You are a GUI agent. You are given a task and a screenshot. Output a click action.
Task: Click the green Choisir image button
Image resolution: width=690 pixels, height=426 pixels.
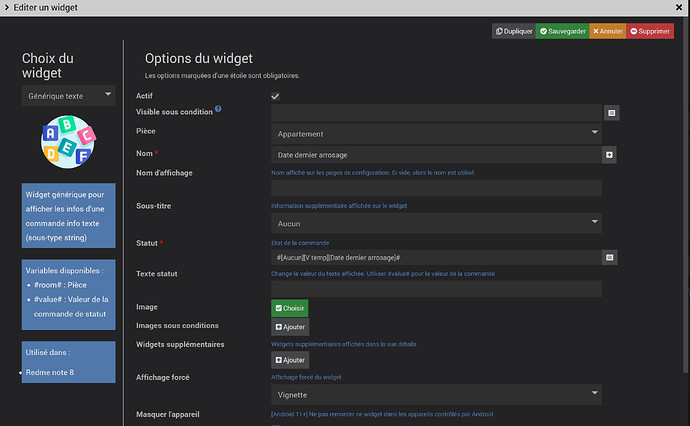pos(290,308)
